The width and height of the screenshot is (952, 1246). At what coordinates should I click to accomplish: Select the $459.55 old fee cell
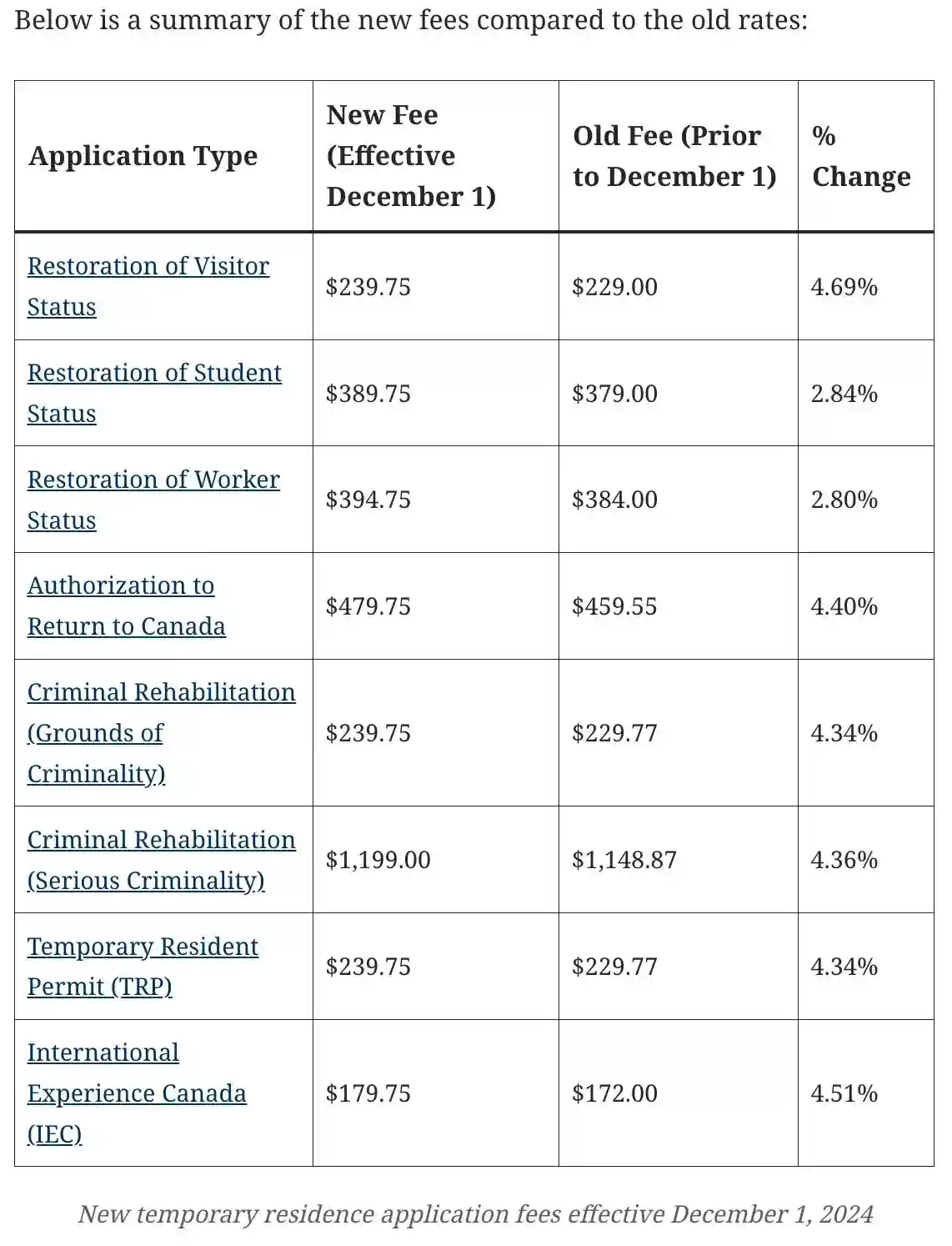pyautogui.click(x=614, y=606)
